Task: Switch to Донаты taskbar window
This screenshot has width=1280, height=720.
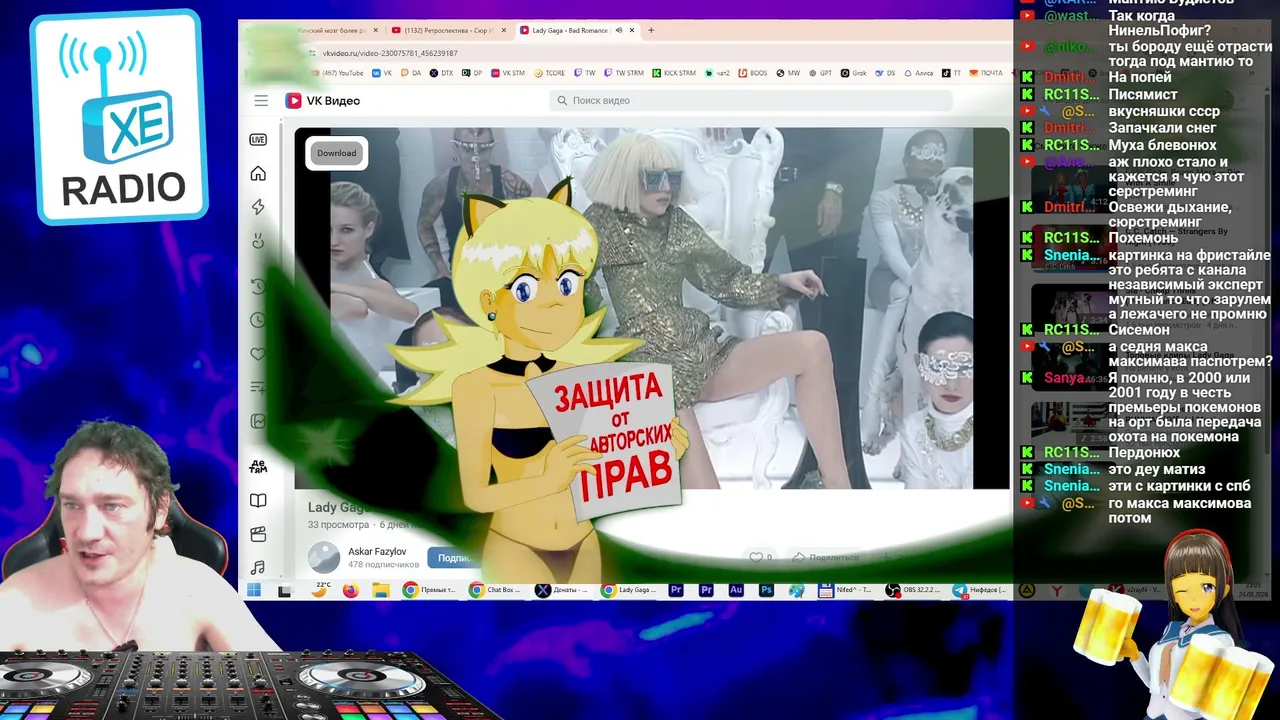Action: pyautogui.click(x=561, y=591)
